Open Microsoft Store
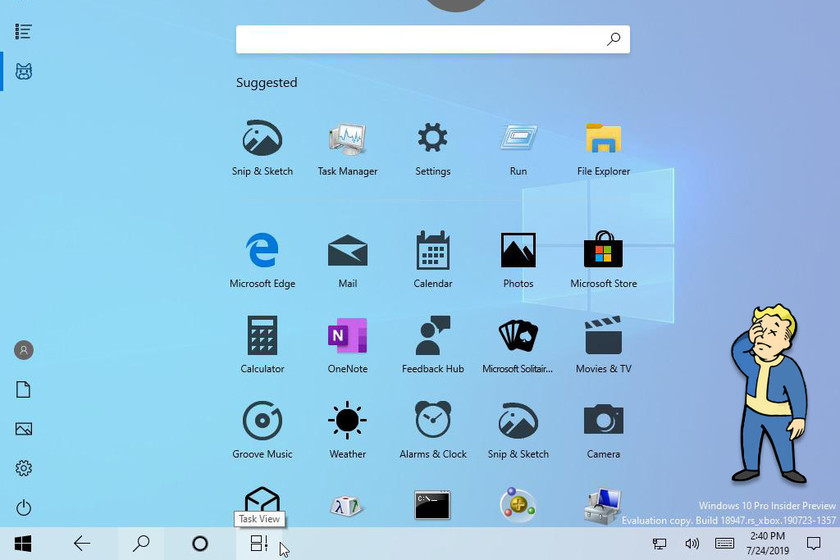 tap(603, 260)
